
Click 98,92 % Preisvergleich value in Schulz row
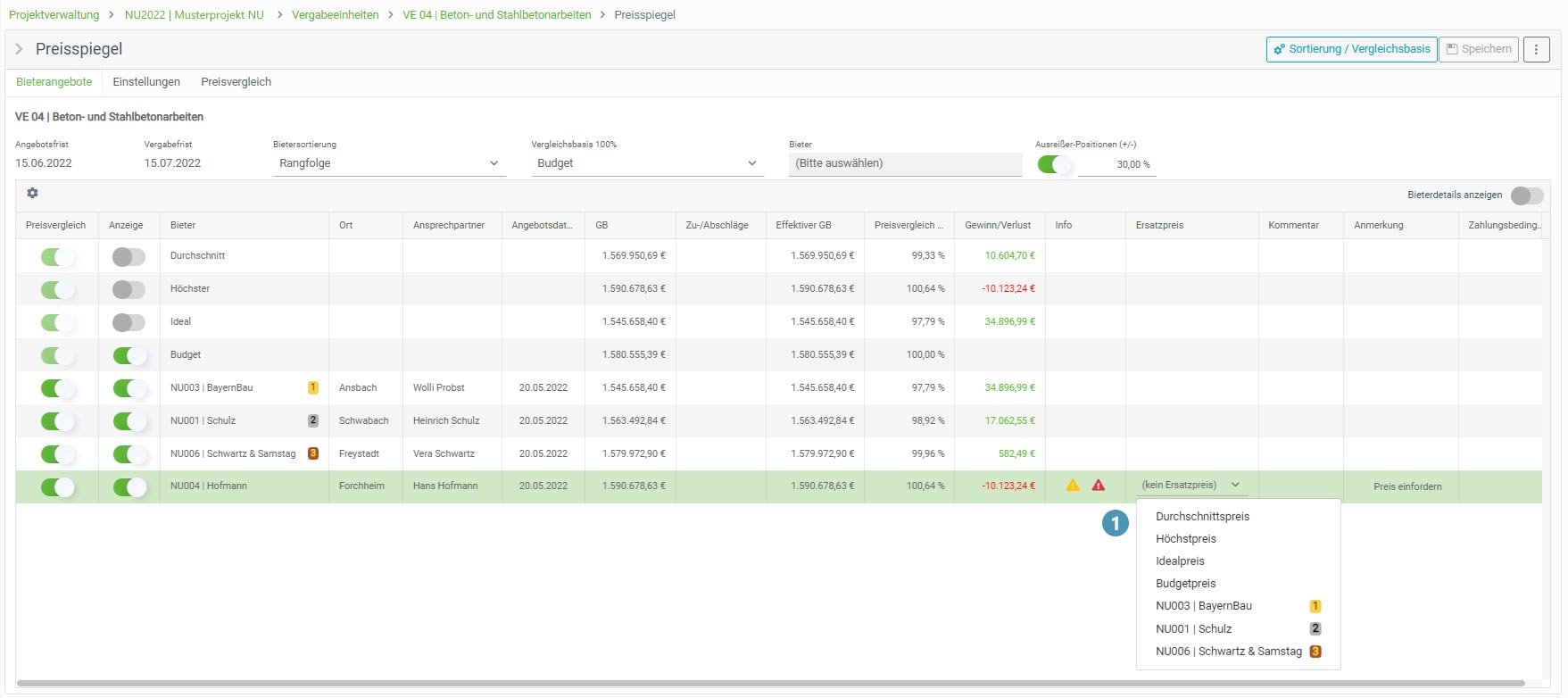point(928,421)
